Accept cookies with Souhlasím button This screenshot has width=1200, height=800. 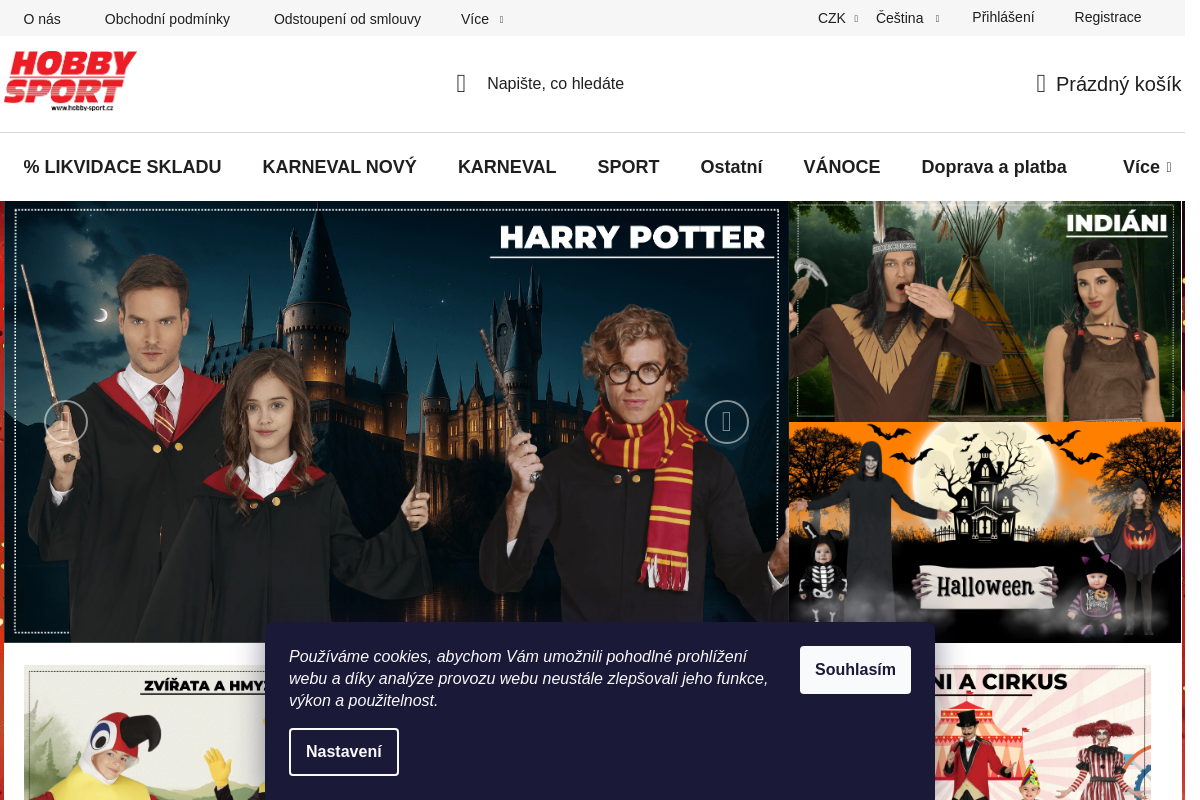[855, 670]
